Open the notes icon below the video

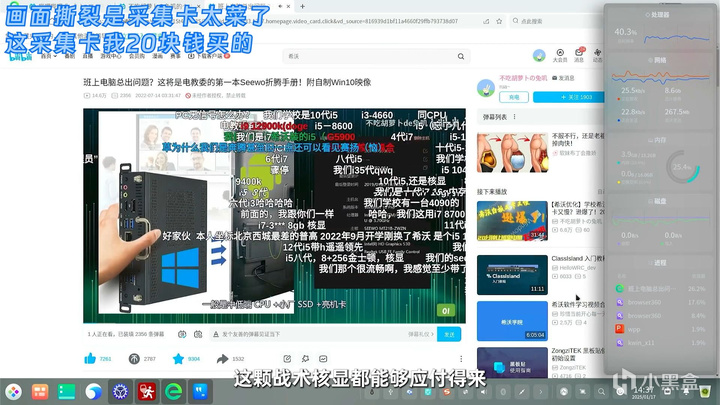point(287,359)
